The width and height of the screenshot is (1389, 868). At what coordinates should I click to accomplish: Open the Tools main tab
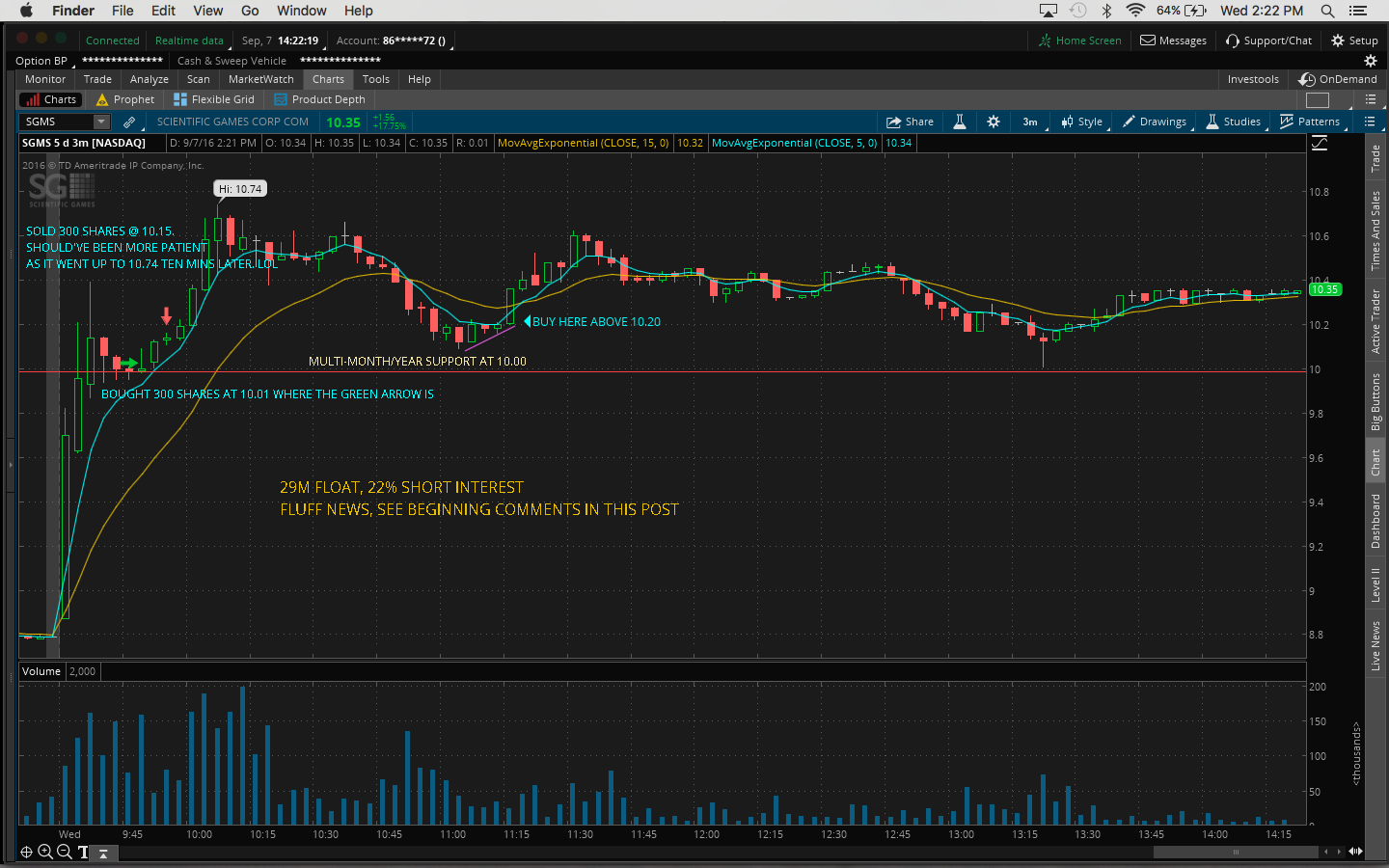point(376,79)
